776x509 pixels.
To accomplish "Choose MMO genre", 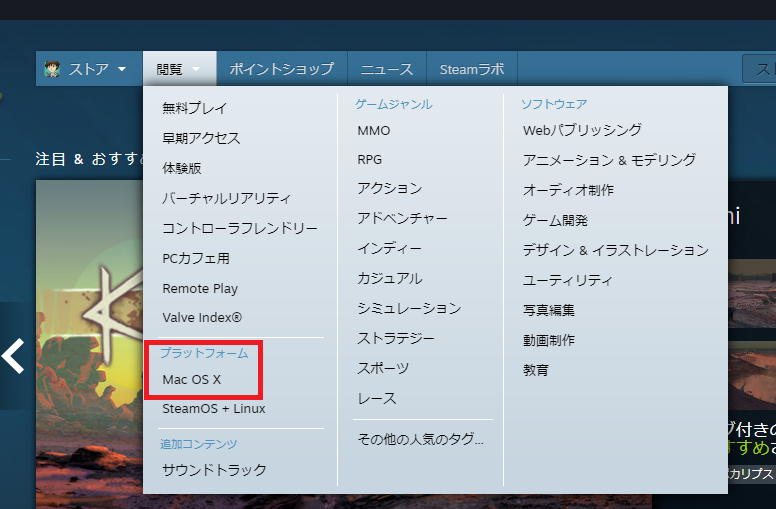I will click(x=374, y=131).
